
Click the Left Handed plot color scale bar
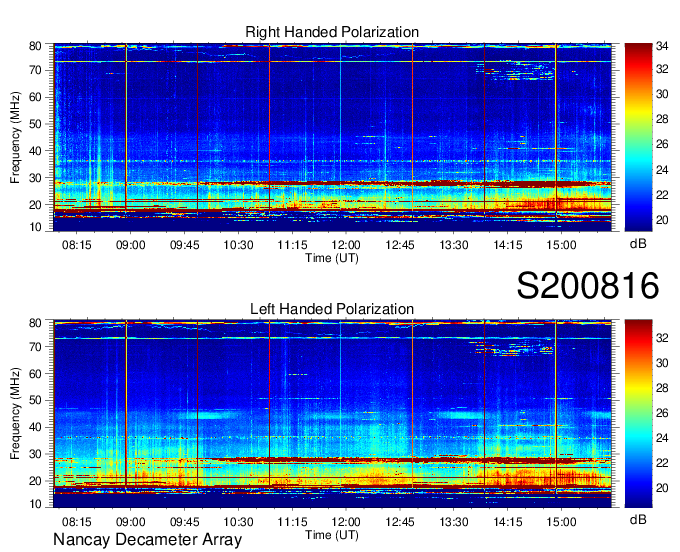click(x=638, y=414)
